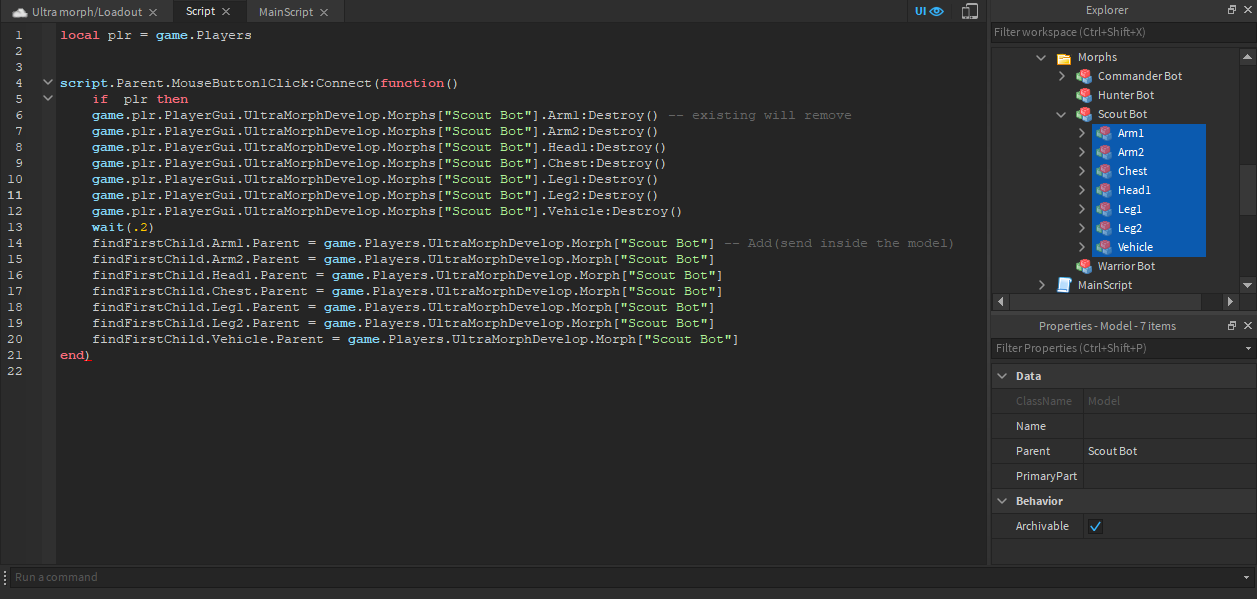Click the Morphs folder icon
This screenshot has width=1257, height=599.
pos(1063,56)
